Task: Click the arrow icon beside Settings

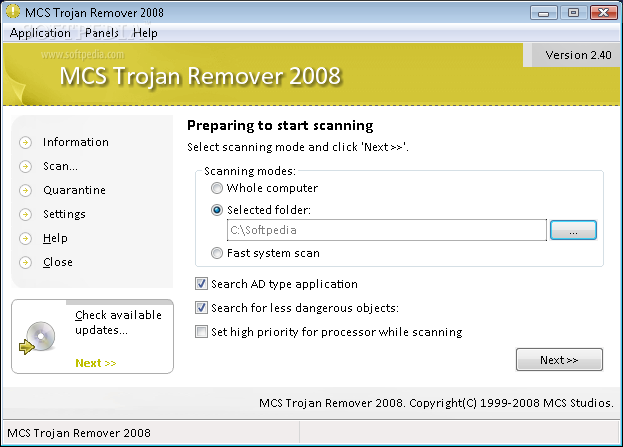Action: [x=25, y=214]
